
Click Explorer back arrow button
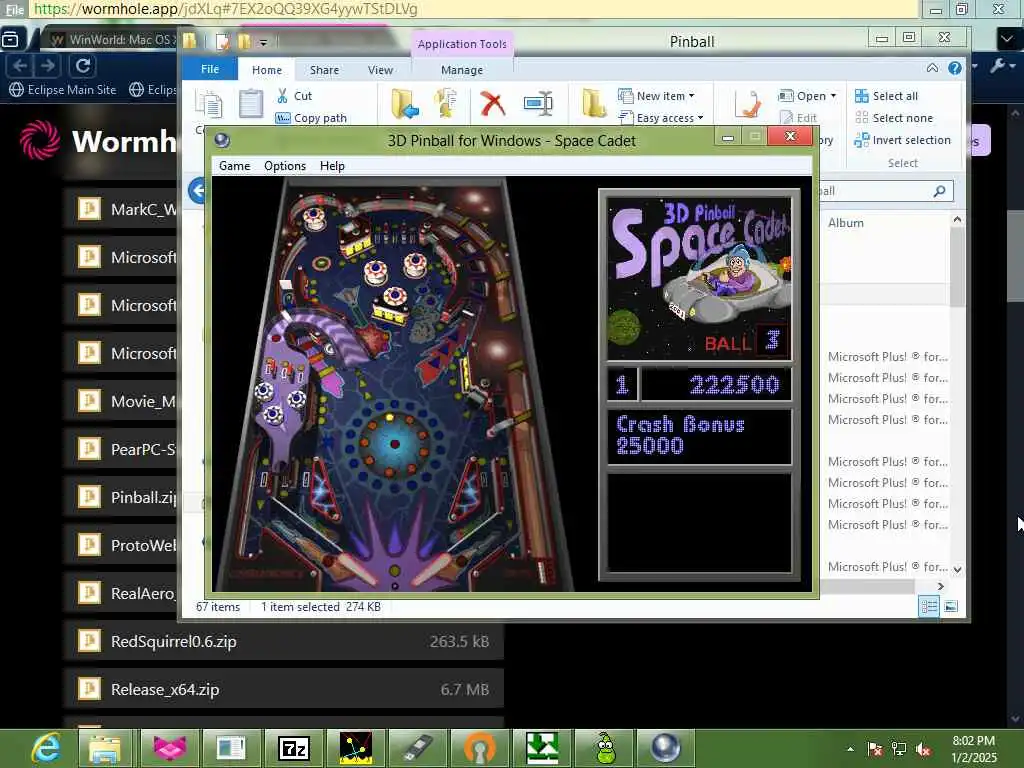pyautogui.click(x=198, y=191)
